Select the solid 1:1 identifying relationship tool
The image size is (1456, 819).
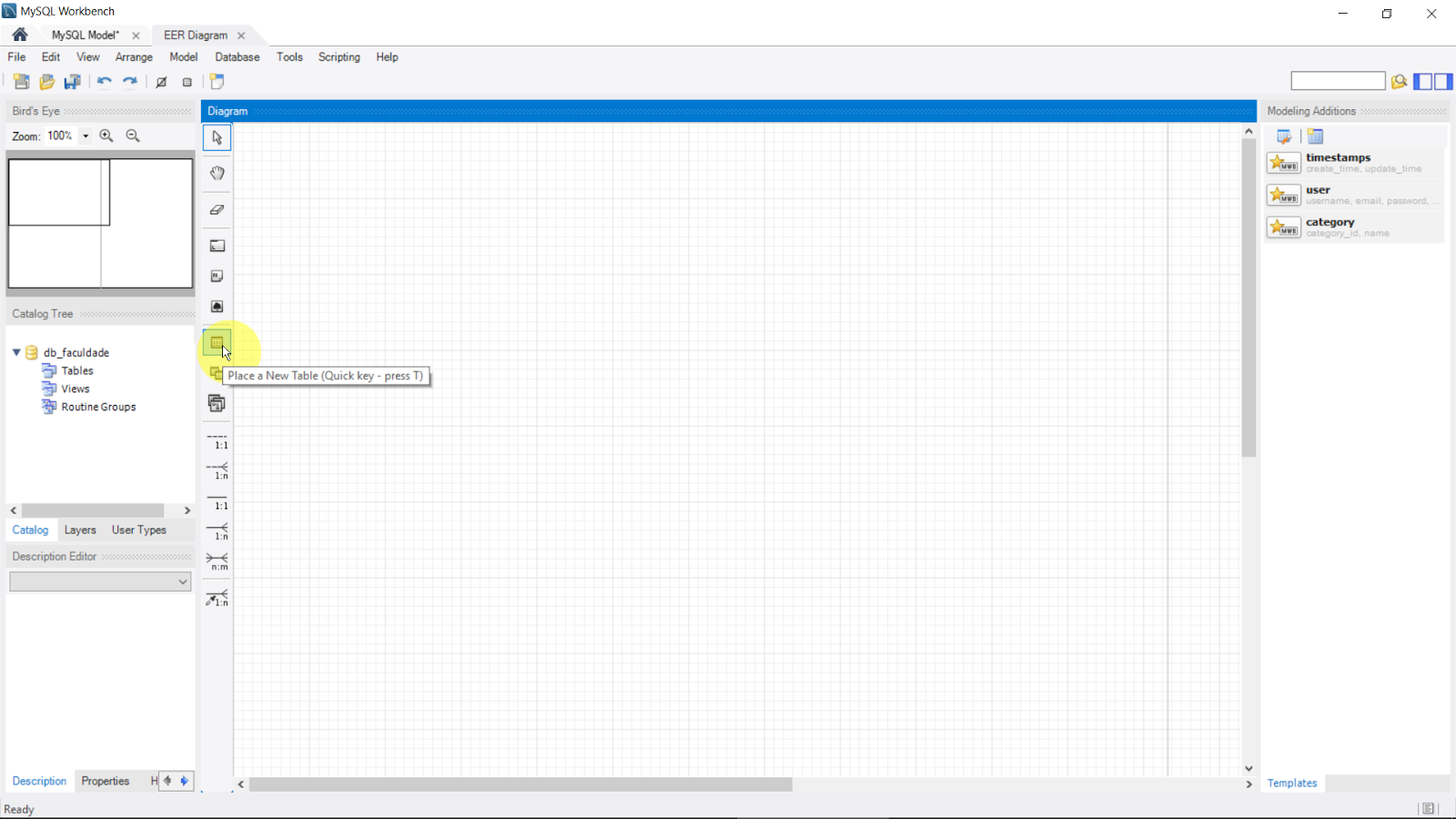(x=217, y=502)
